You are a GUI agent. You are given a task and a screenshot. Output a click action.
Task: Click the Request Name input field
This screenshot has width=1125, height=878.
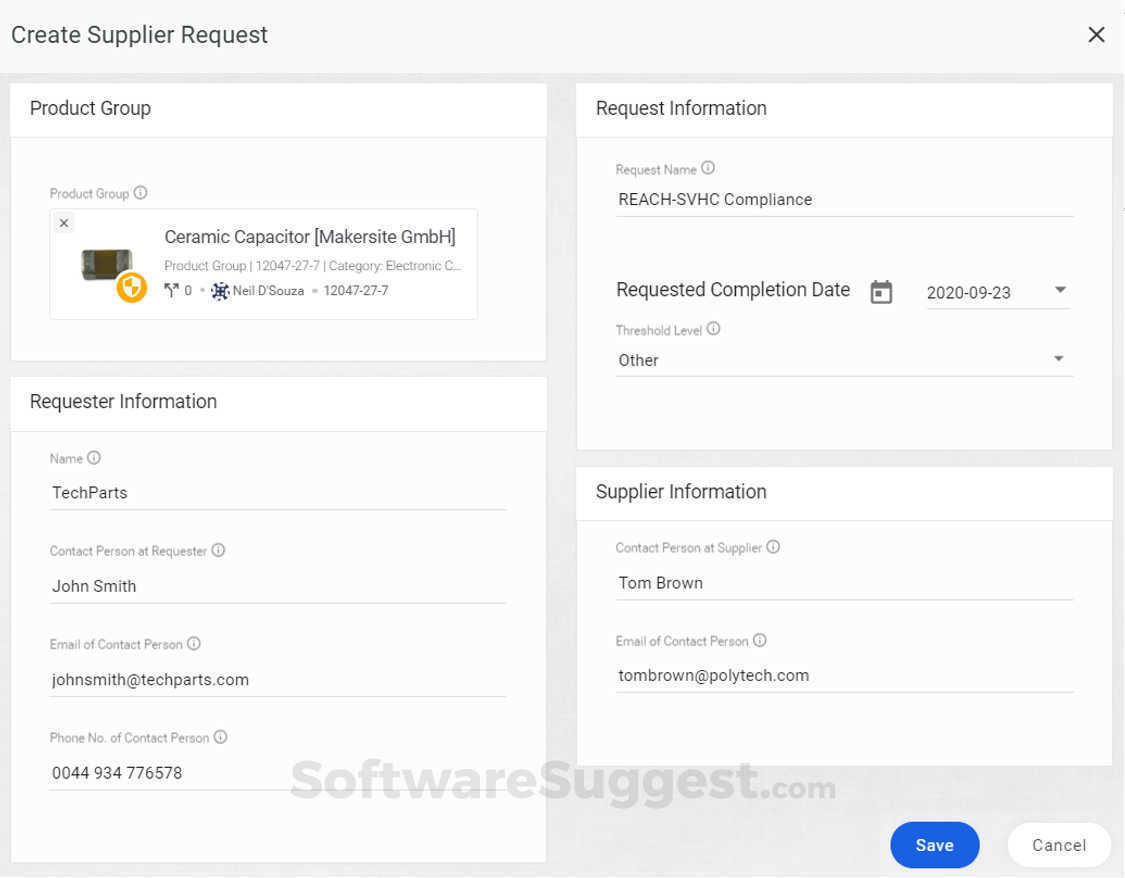click(x=844, y=199)
